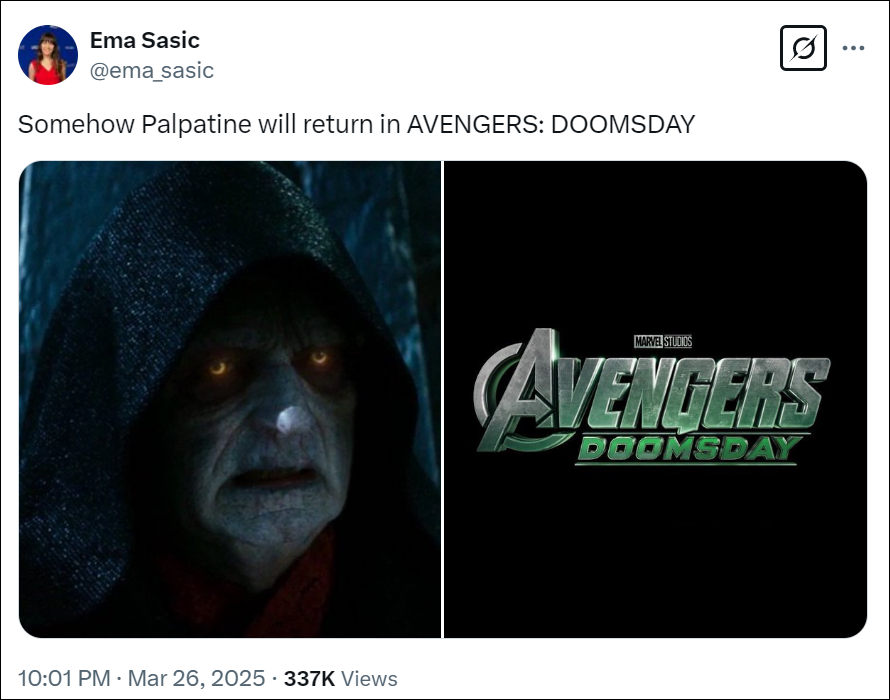Click the 10:01 PM timestamp
The height and width of the screenshot is (700, 890).
[x=64, y=678]
